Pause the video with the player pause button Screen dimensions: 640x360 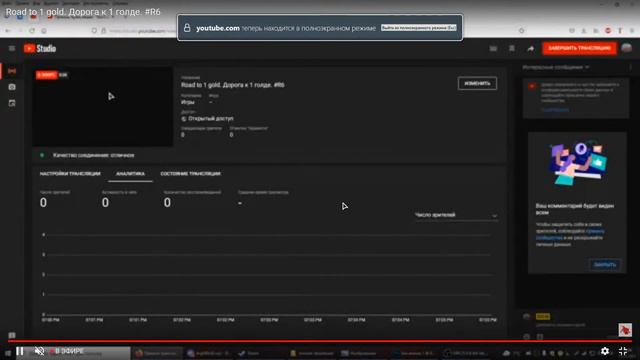pos(20,351)
